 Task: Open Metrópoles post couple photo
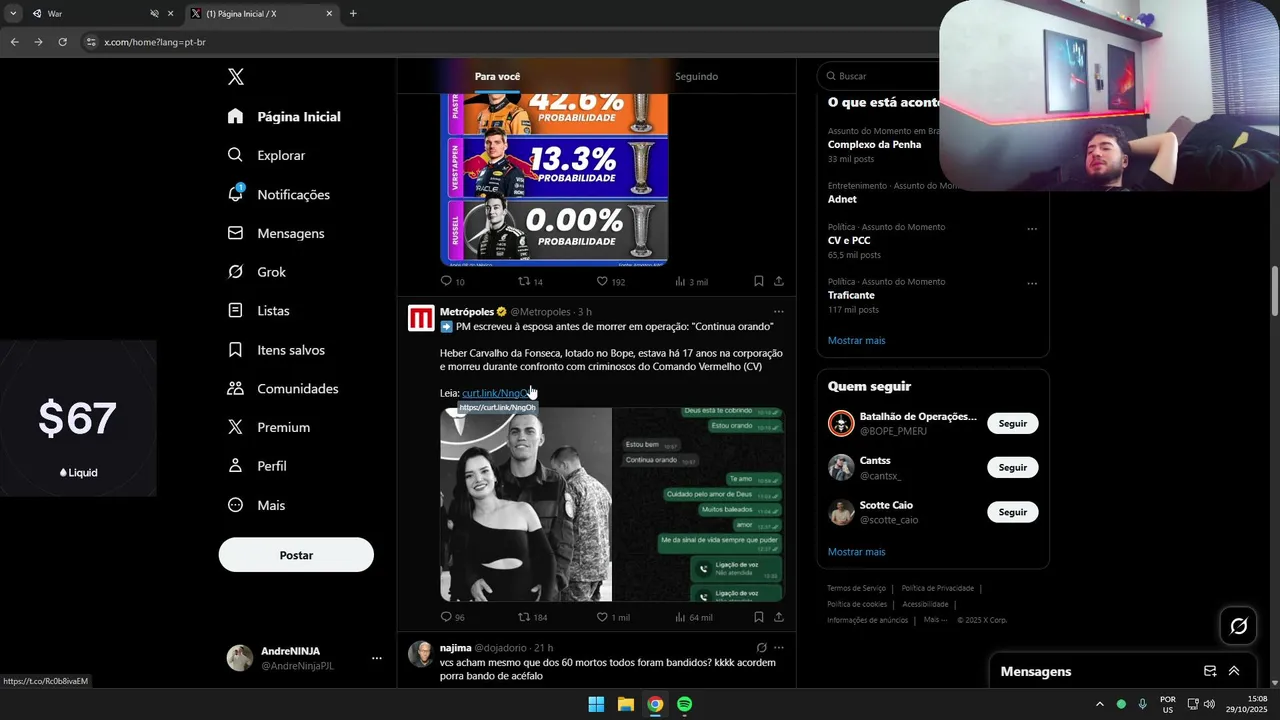point(526,504)
